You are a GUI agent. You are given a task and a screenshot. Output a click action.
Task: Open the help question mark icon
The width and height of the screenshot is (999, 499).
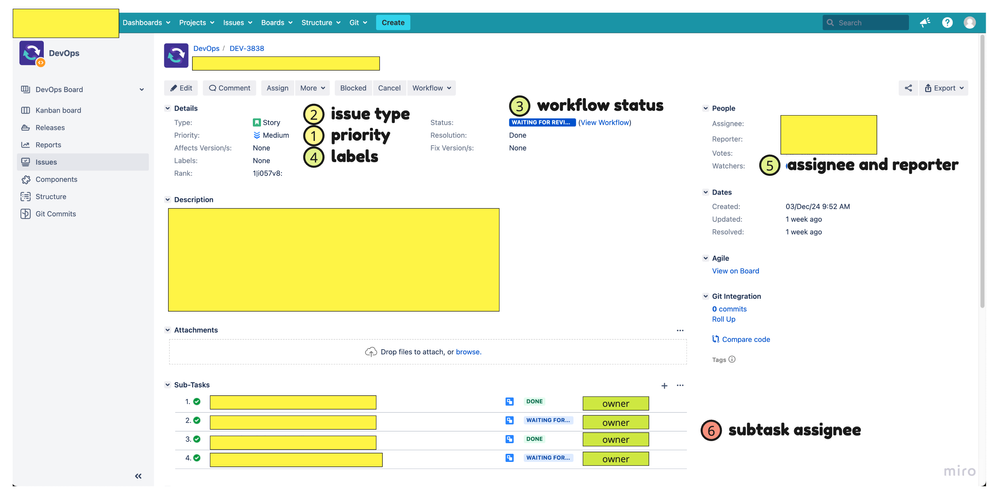(x=947, y=22)
